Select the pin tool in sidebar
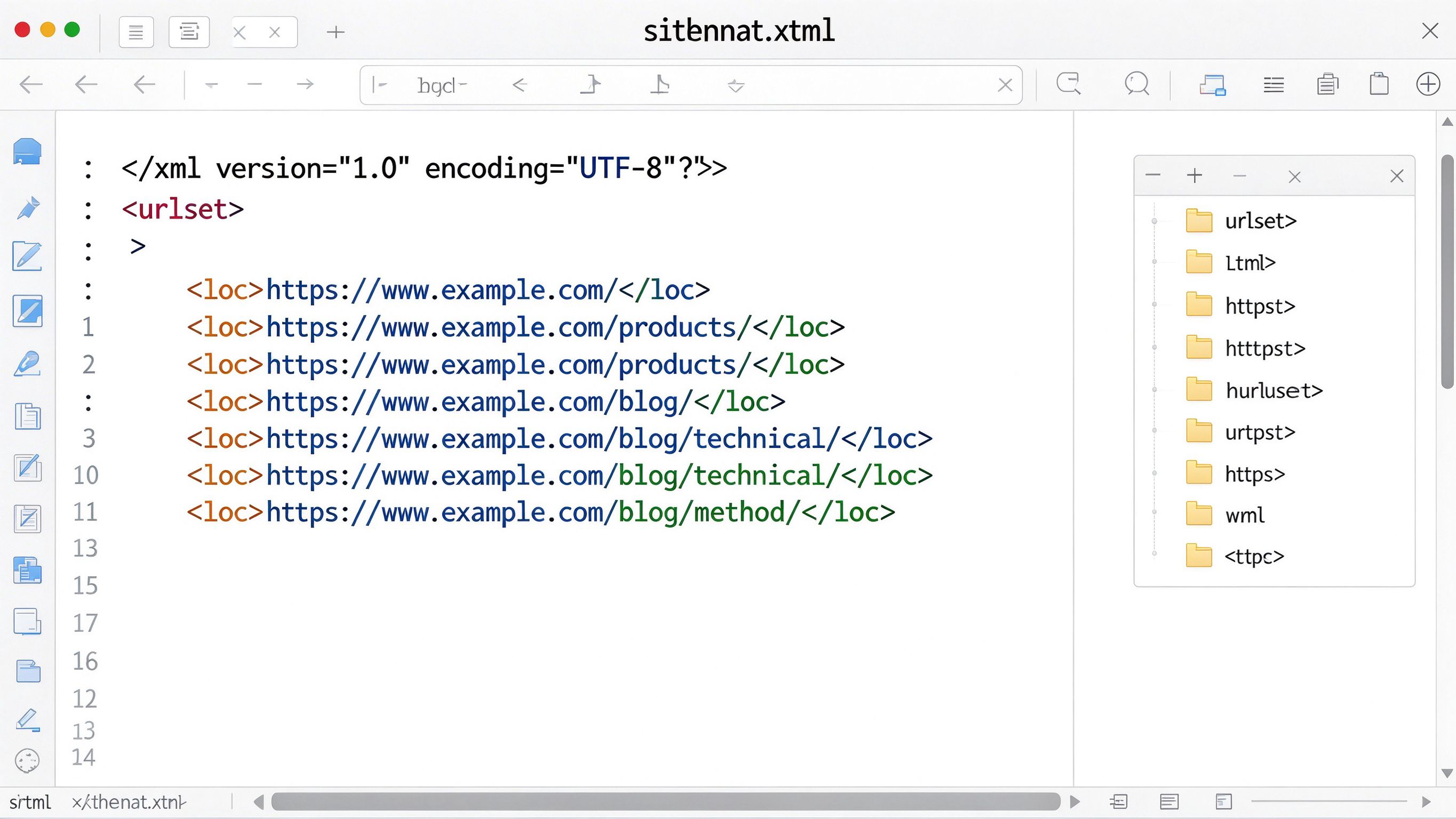Screen dimensions: 1456x819 [x=28, y=207]
